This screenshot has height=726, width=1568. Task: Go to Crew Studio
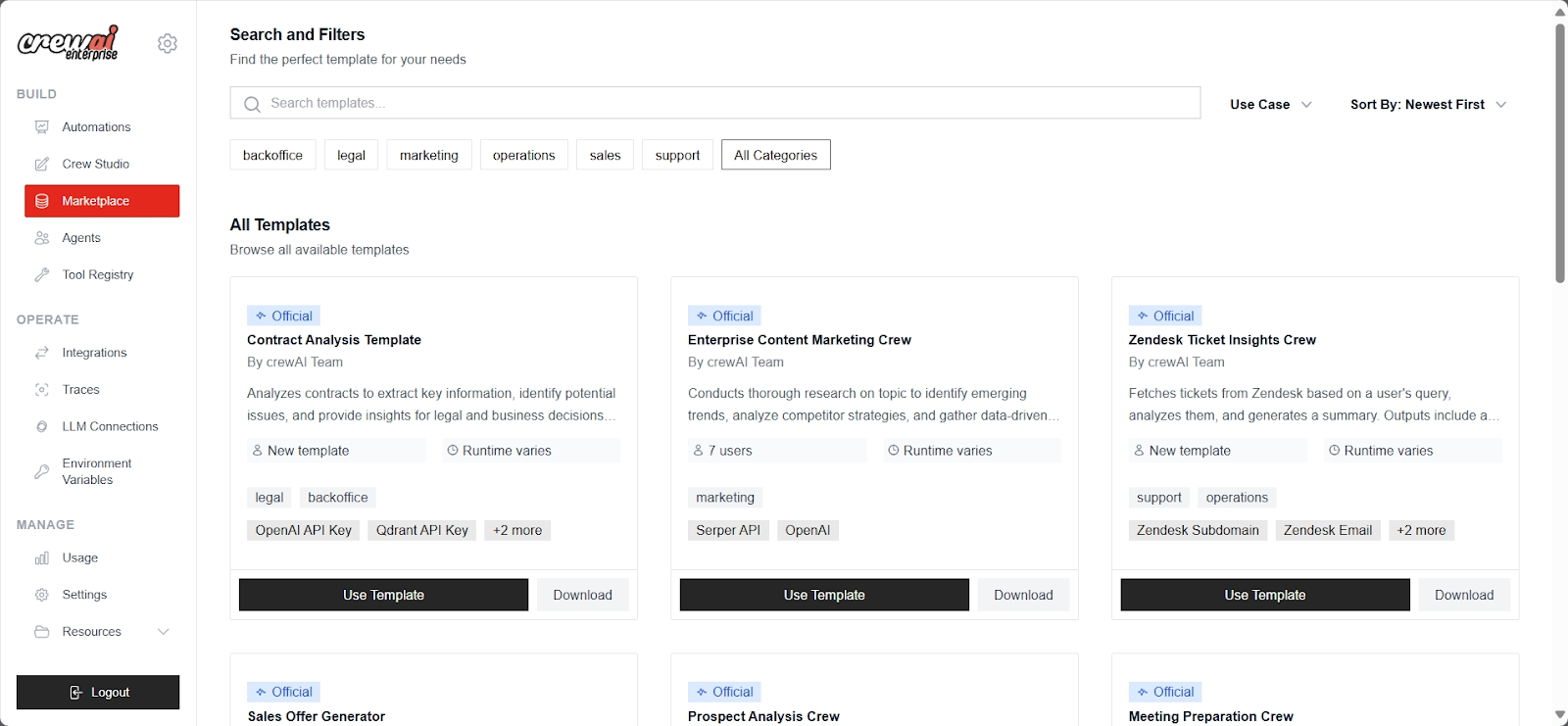click(x=102, y=165)
